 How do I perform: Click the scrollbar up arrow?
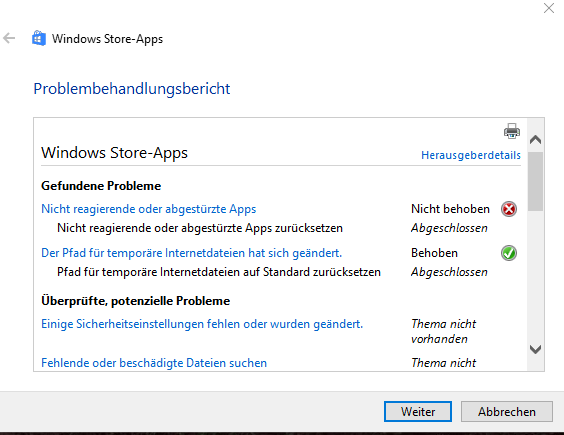pos(536,139)
